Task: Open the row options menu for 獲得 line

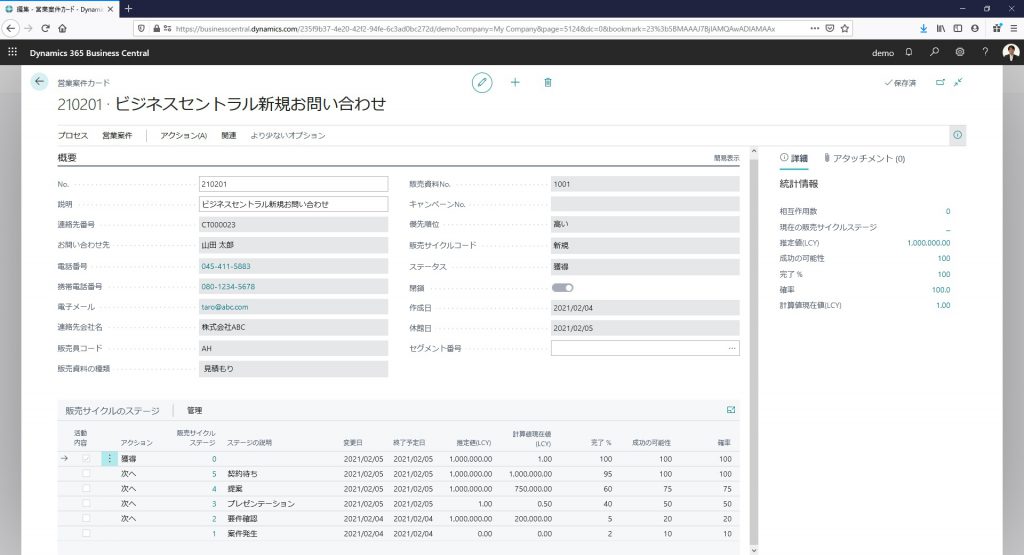Action: (108, 458)
